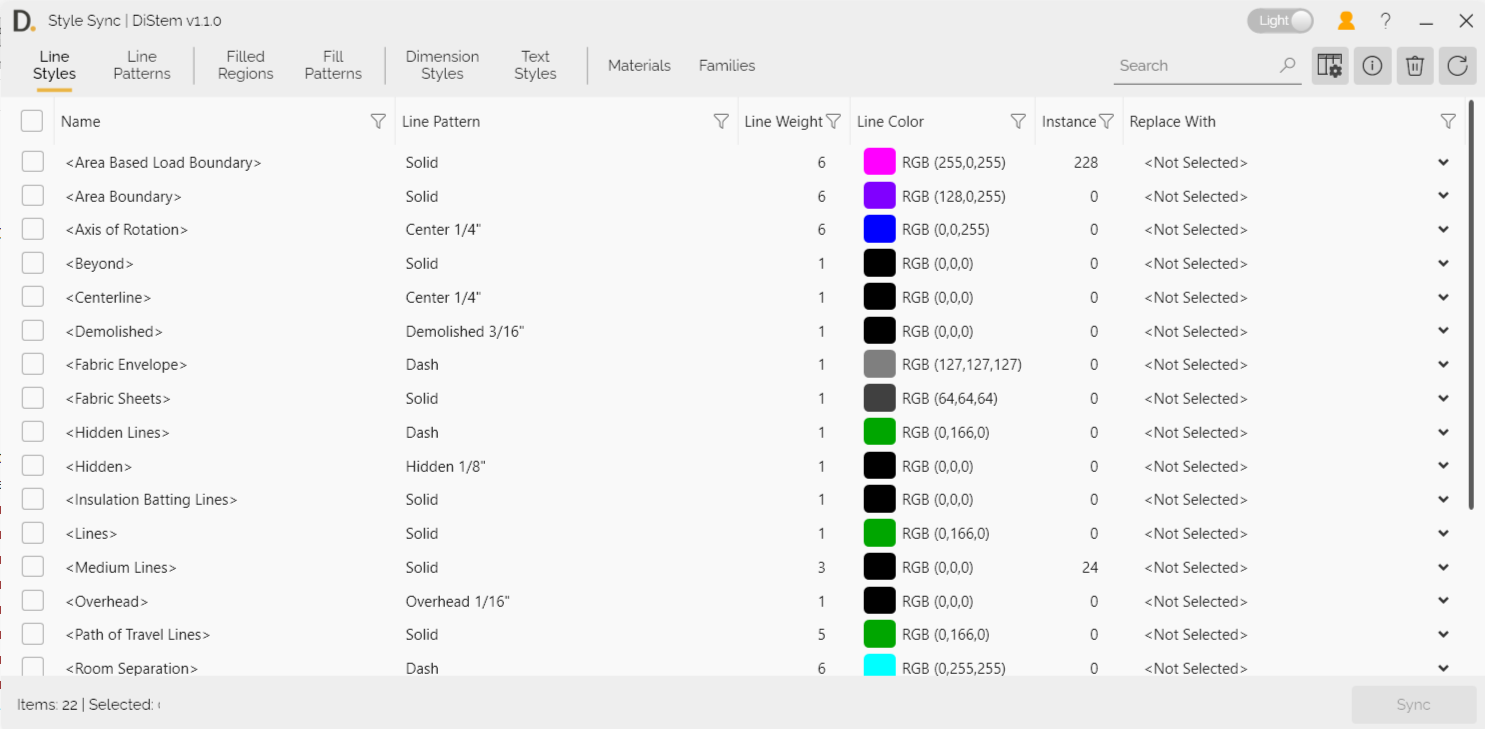Open the Materials tab
1485x729 pixels.
[639, 65]
